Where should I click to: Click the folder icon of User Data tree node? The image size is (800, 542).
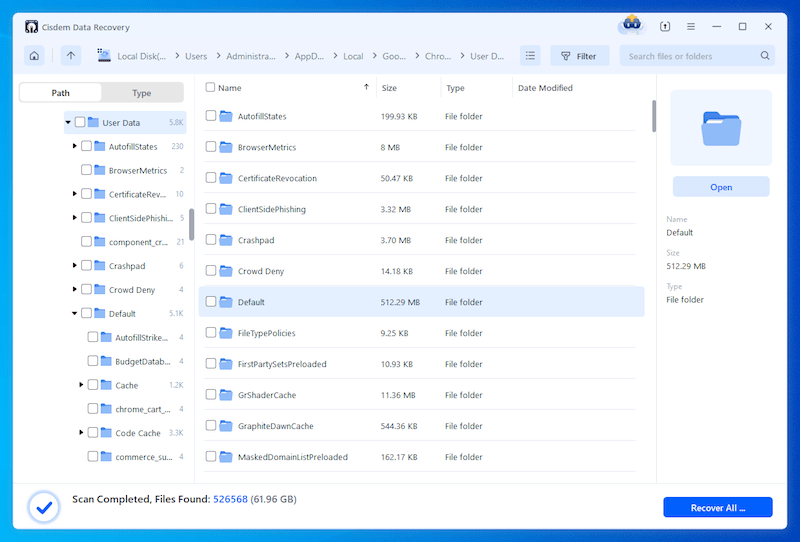click(x=93, y=122)
